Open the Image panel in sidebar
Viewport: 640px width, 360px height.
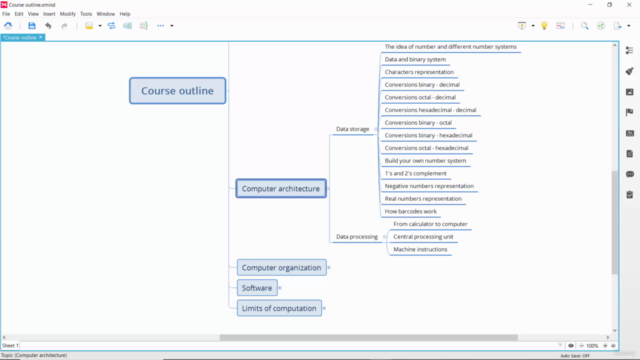click(629, 92)
